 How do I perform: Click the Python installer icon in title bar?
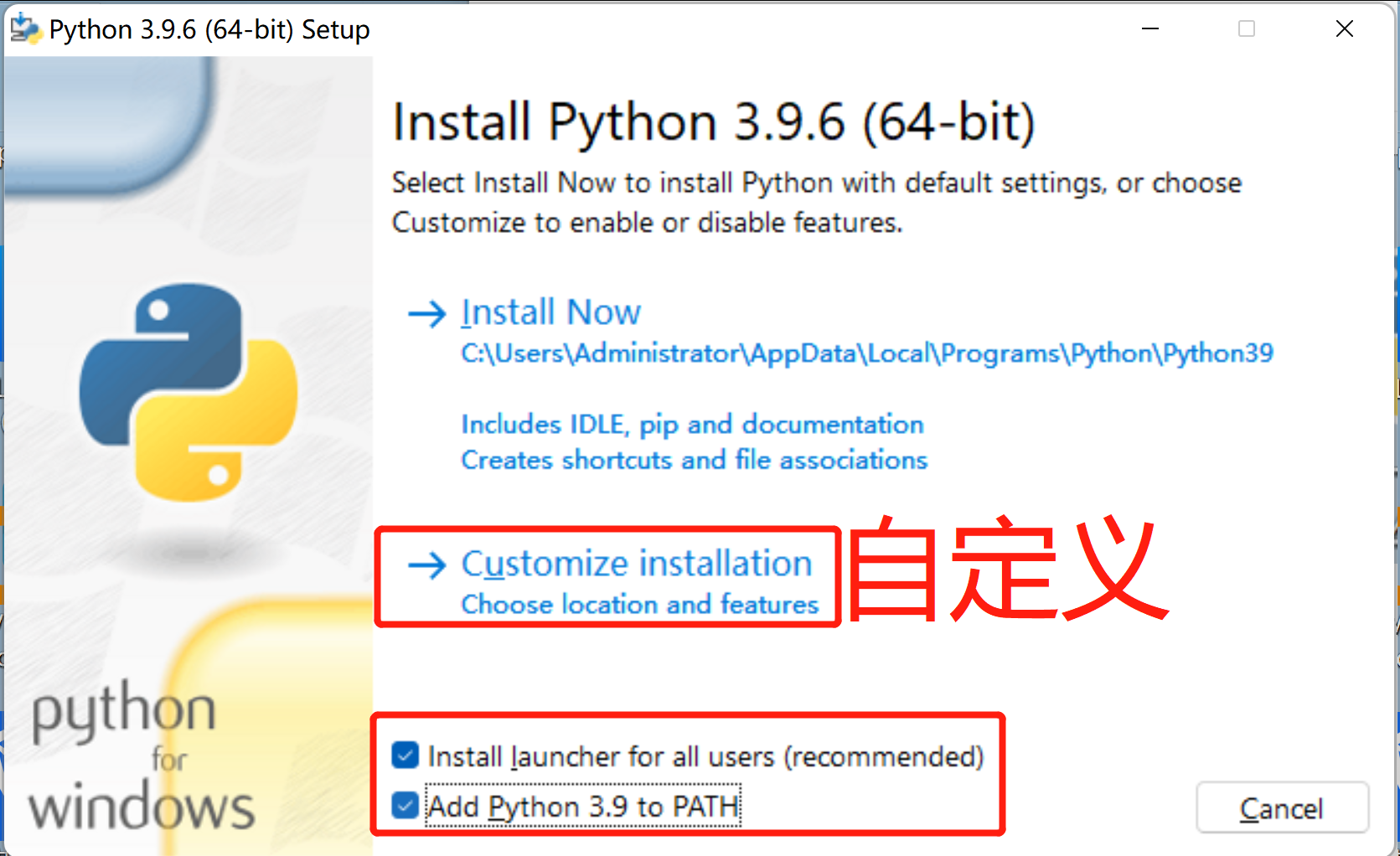coord(24,29)
